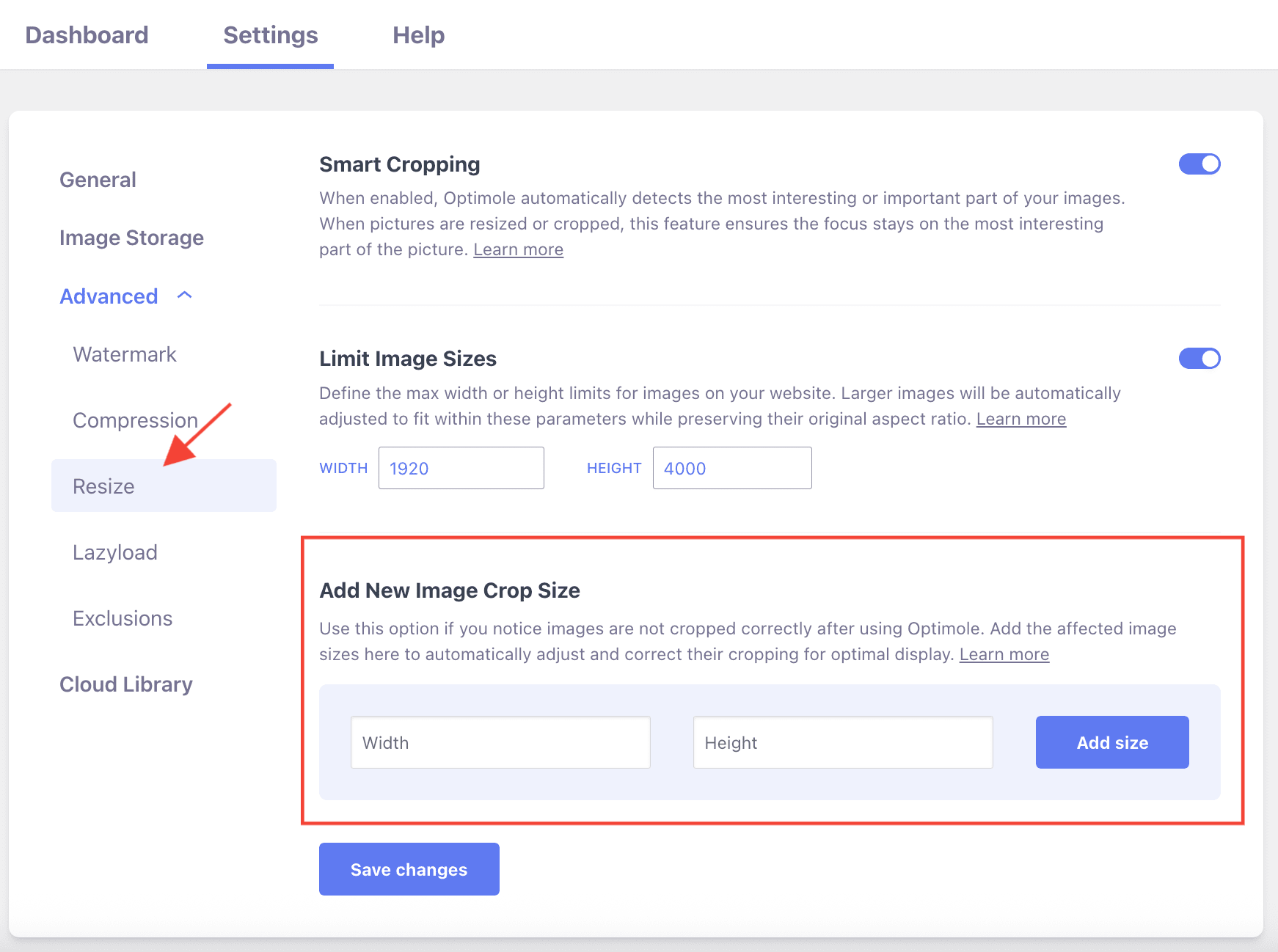Select the Settings tab
This screenshot has height=952, width=1278.
pyautogui.click(x=270, y=35)
